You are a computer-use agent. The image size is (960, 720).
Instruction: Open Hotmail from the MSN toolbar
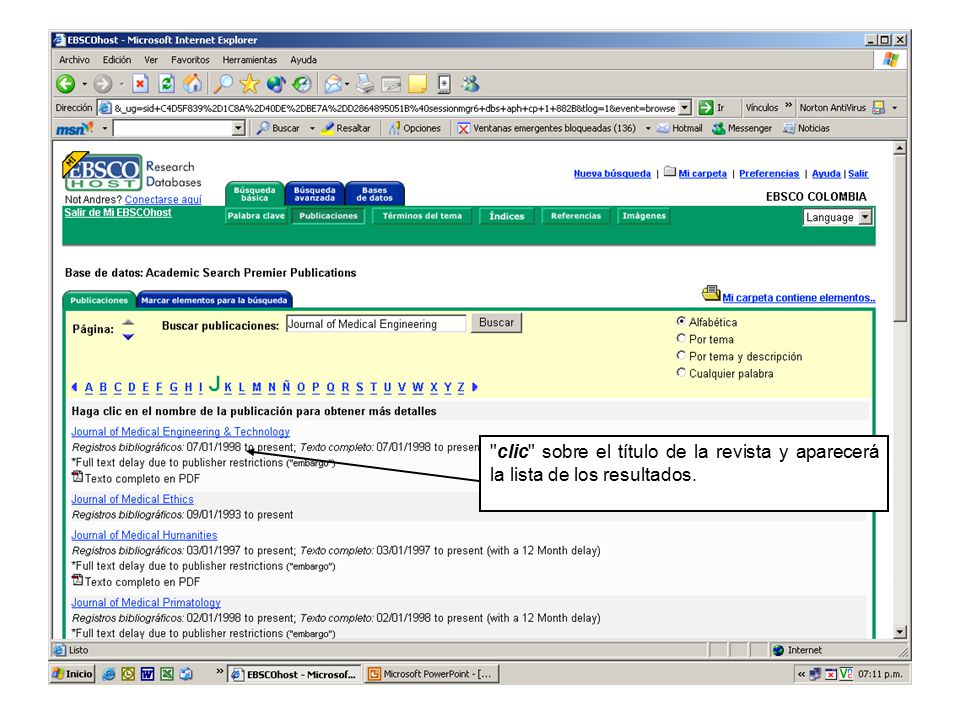click(680, 128)
